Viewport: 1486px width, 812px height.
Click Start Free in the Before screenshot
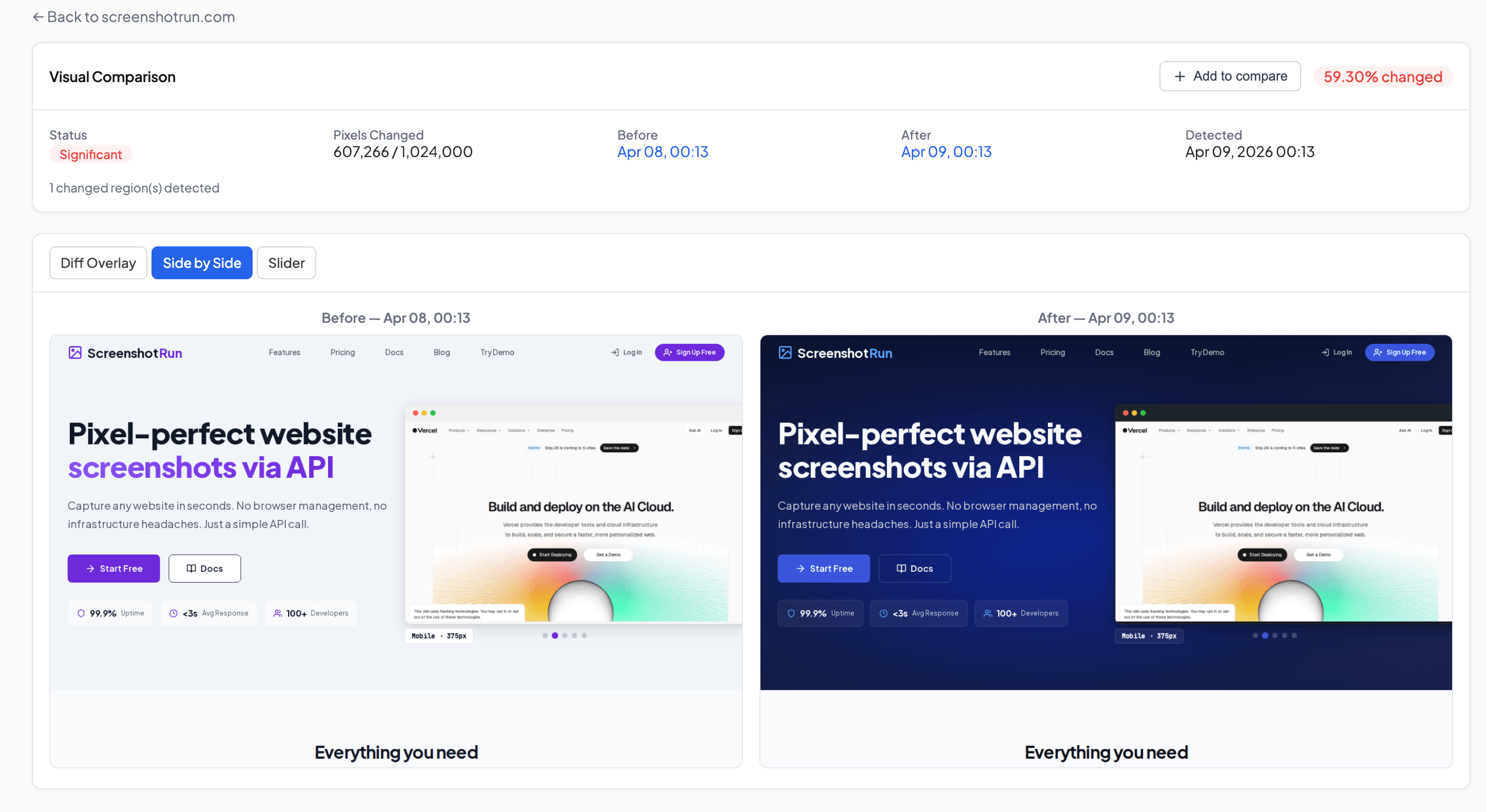tap(113, 568)
